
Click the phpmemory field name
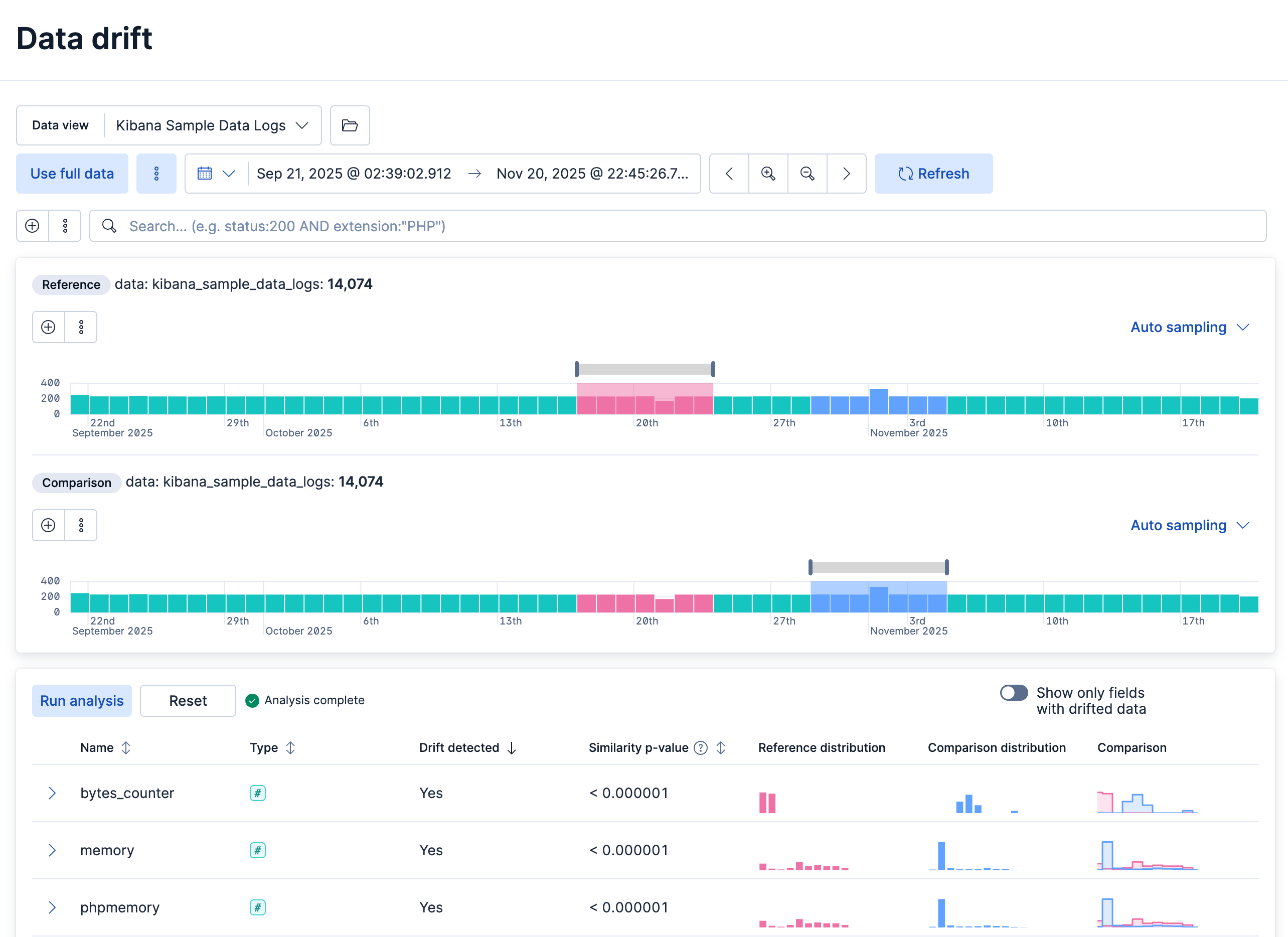tap(120, 908)
